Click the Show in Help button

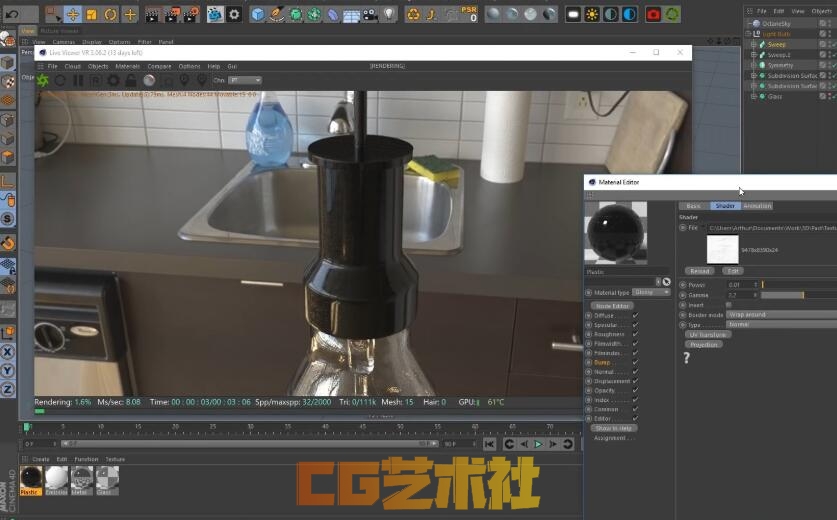(x=614, y=428)
